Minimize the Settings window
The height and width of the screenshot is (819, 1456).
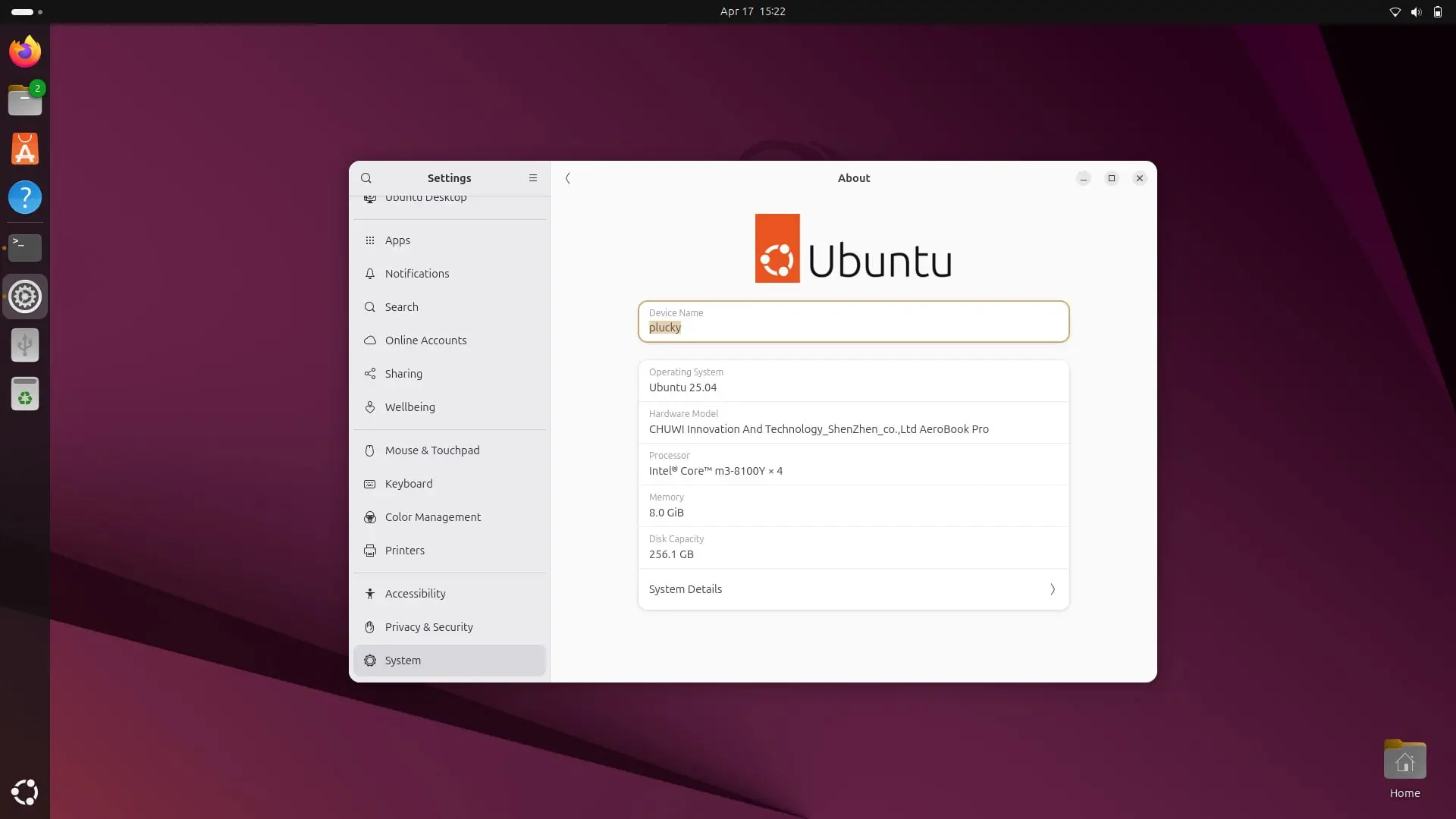(1083, 178)
